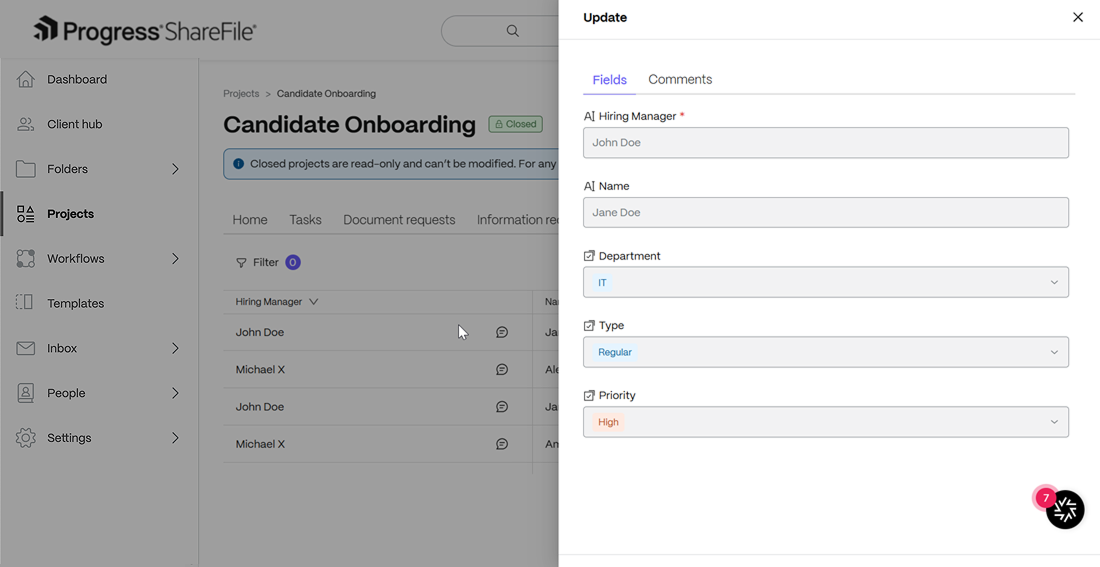
Task: Select the Document requests tab
Action: [399, 220]
